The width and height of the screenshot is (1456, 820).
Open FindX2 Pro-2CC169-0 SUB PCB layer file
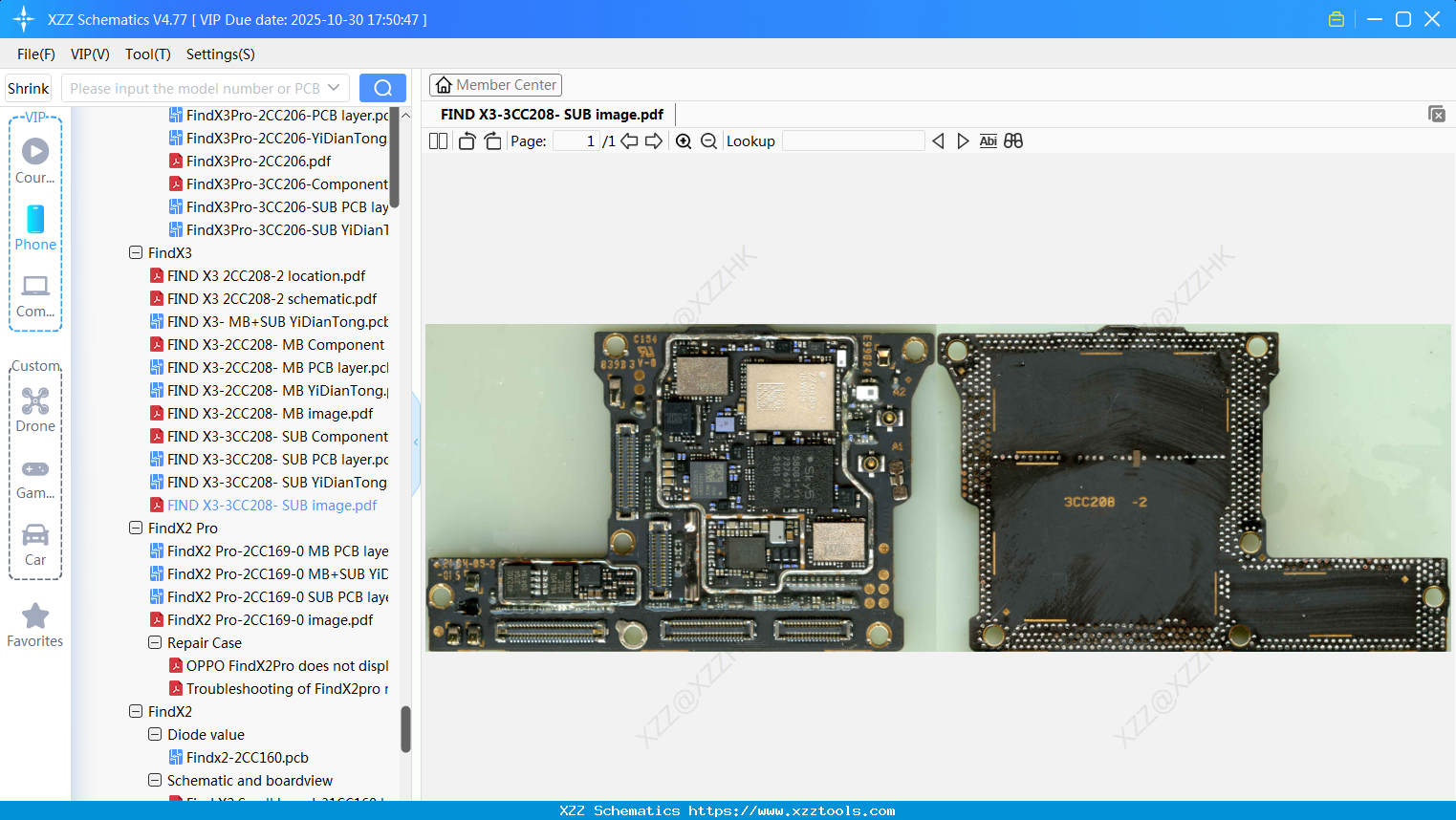[x=269, y=597]
